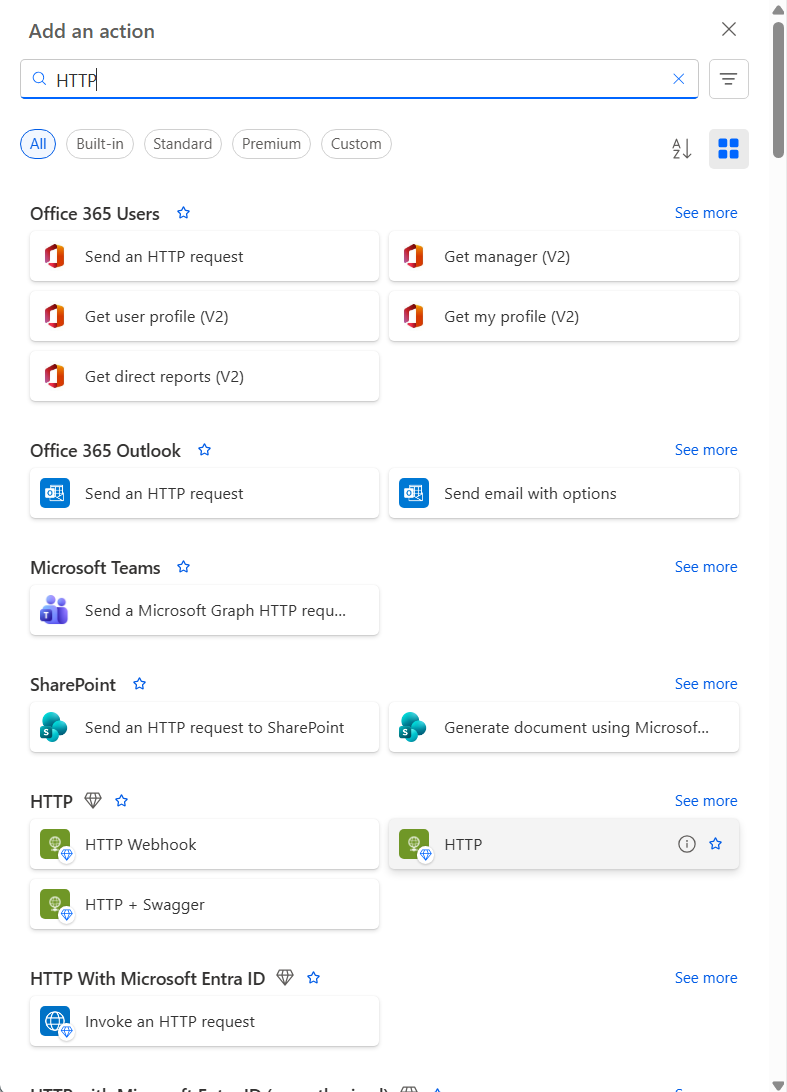Switch filter to Built-in actions

pos(99,144)
